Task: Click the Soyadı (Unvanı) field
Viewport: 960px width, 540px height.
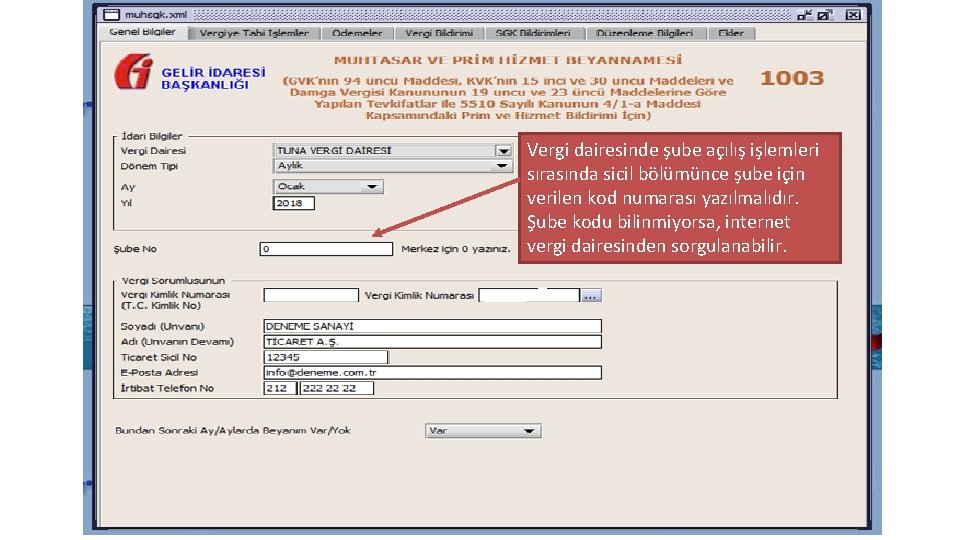Action: (432, 326)
